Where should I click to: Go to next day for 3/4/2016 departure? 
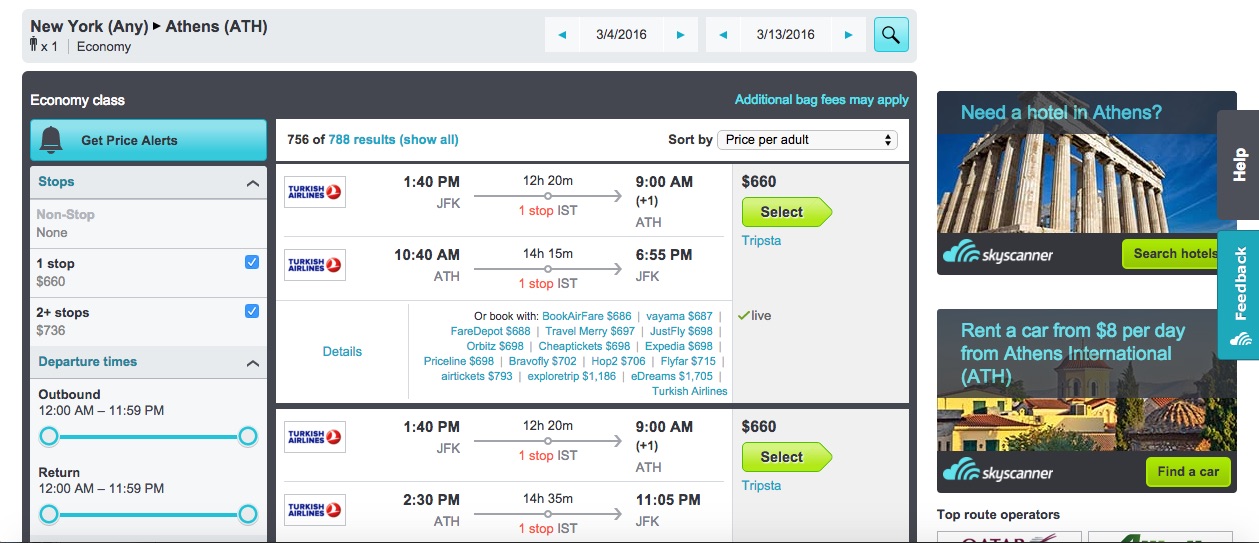coord(680,35)
